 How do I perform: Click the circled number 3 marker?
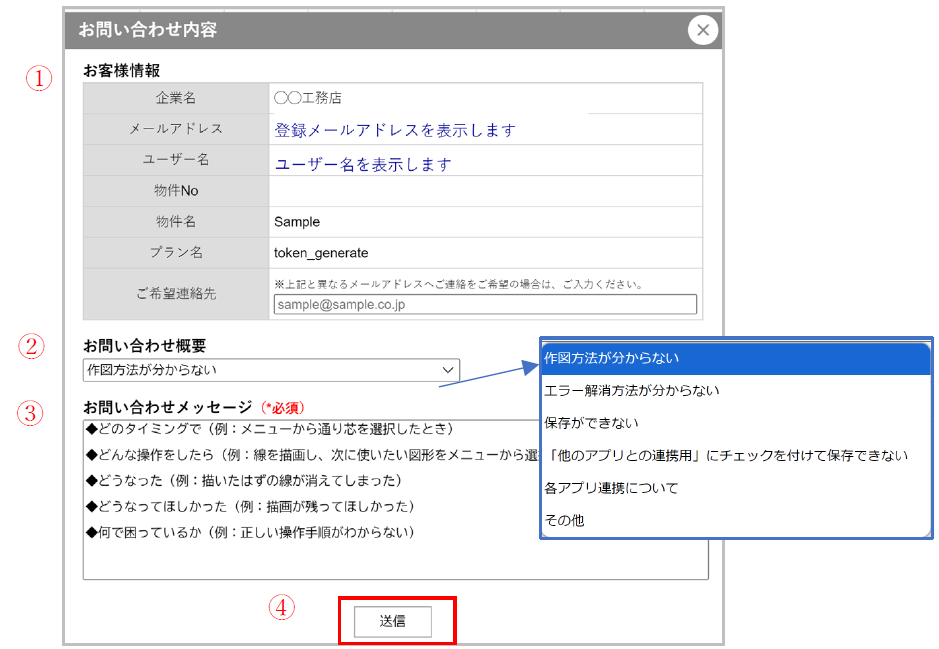[33, 412]
